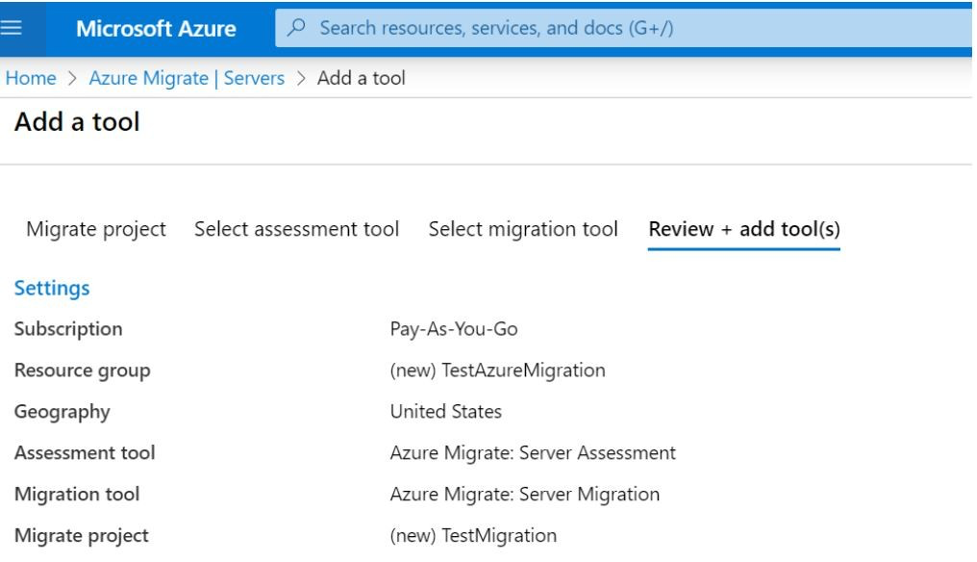Click the Subscription label

click(x=68, y=329)
